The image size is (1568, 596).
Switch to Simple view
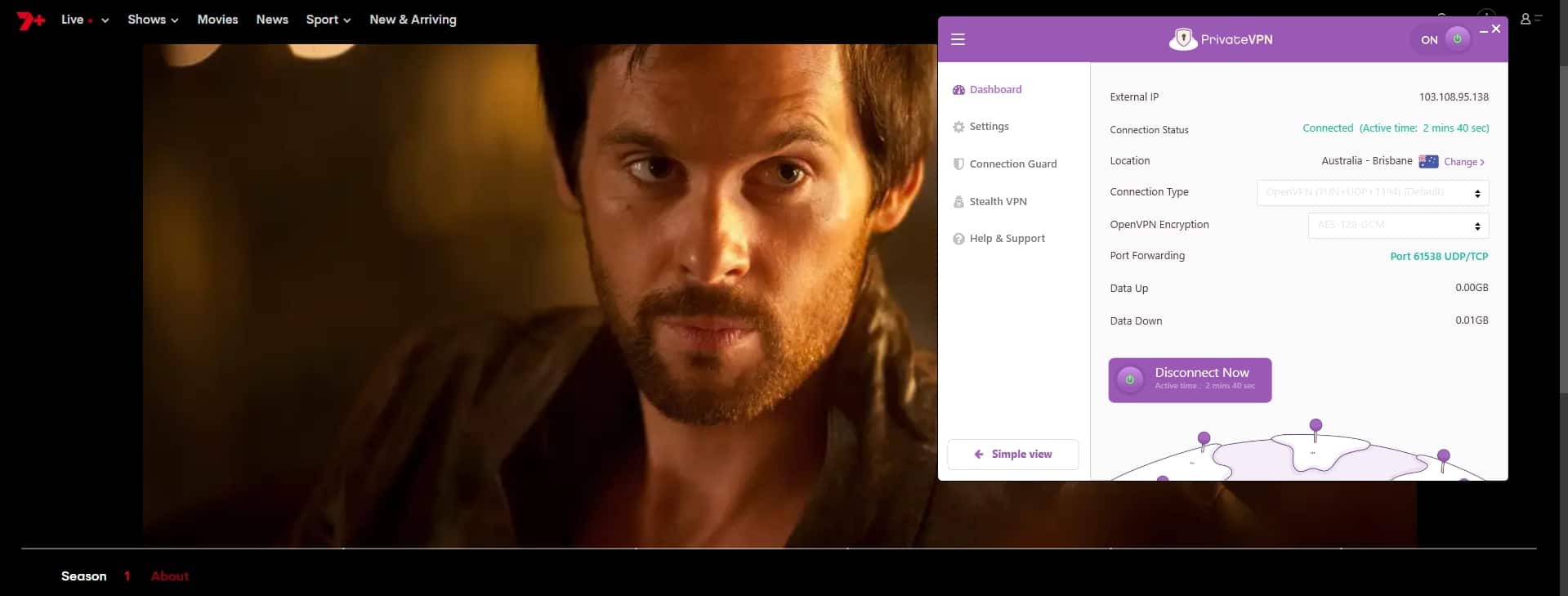tap(1012, 455)
